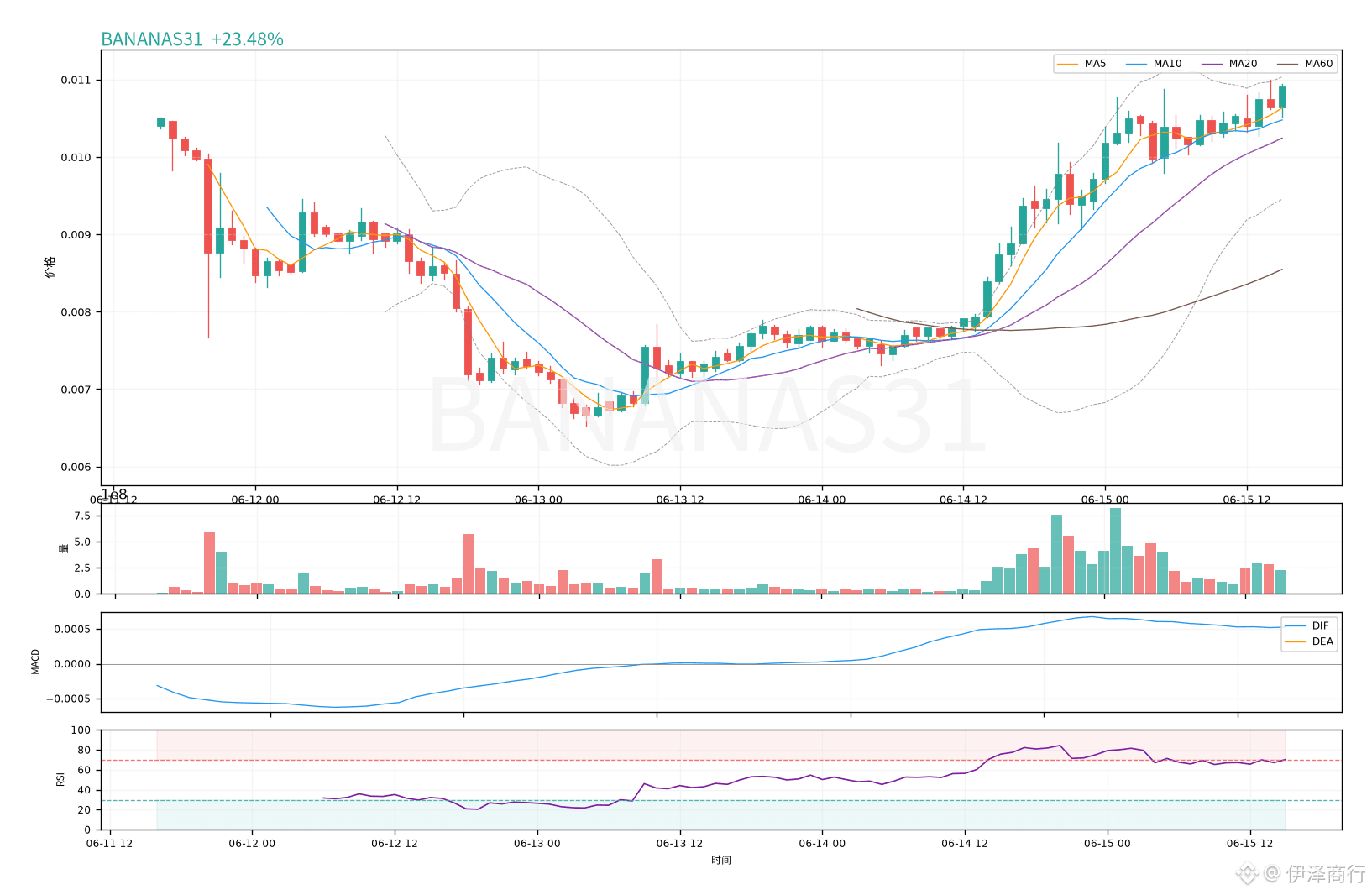
Task: Click the purple MA20 line sample in the legend
Action: click(x=1212, y=64)
